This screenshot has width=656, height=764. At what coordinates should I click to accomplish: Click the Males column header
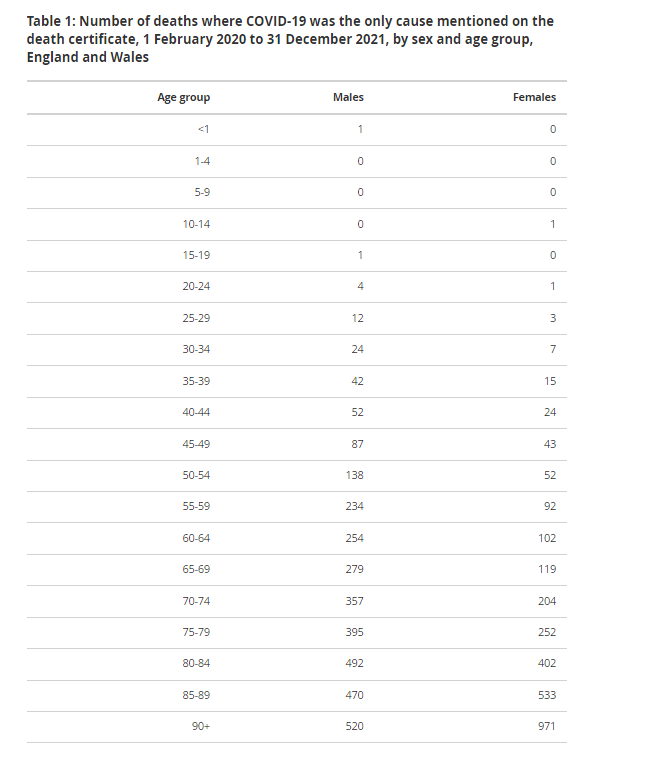coord(348,98)
